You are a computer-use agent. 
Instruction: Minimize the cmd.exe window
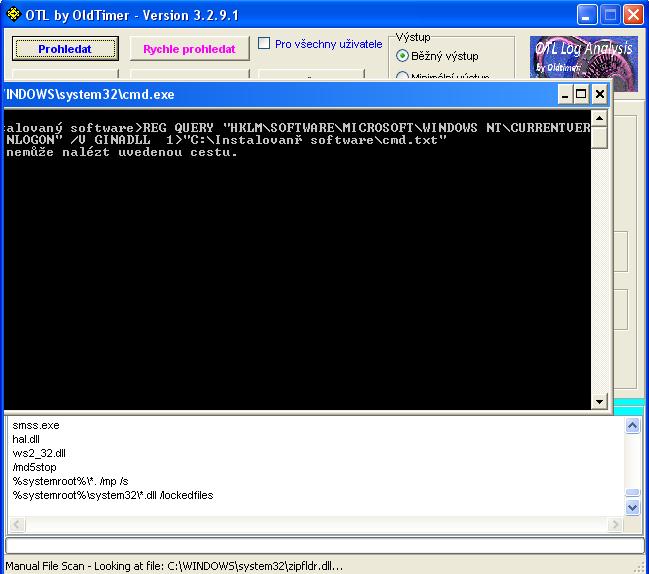(564, 94)
